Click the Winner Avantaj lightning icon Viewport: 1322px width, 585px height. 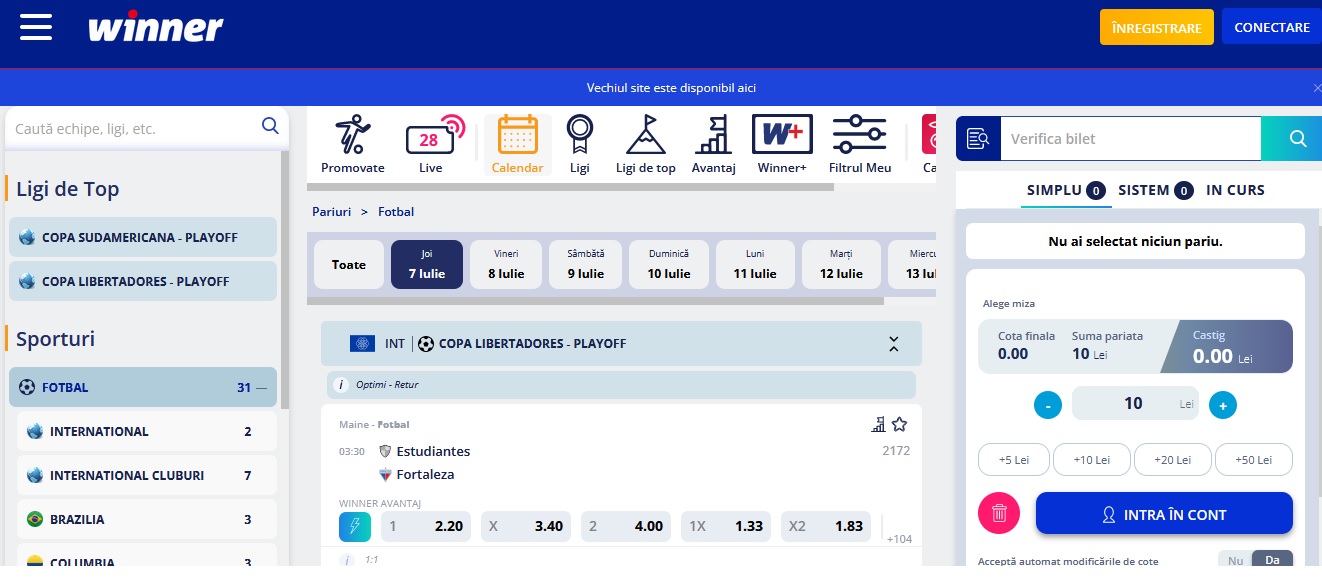pos(355,526)
